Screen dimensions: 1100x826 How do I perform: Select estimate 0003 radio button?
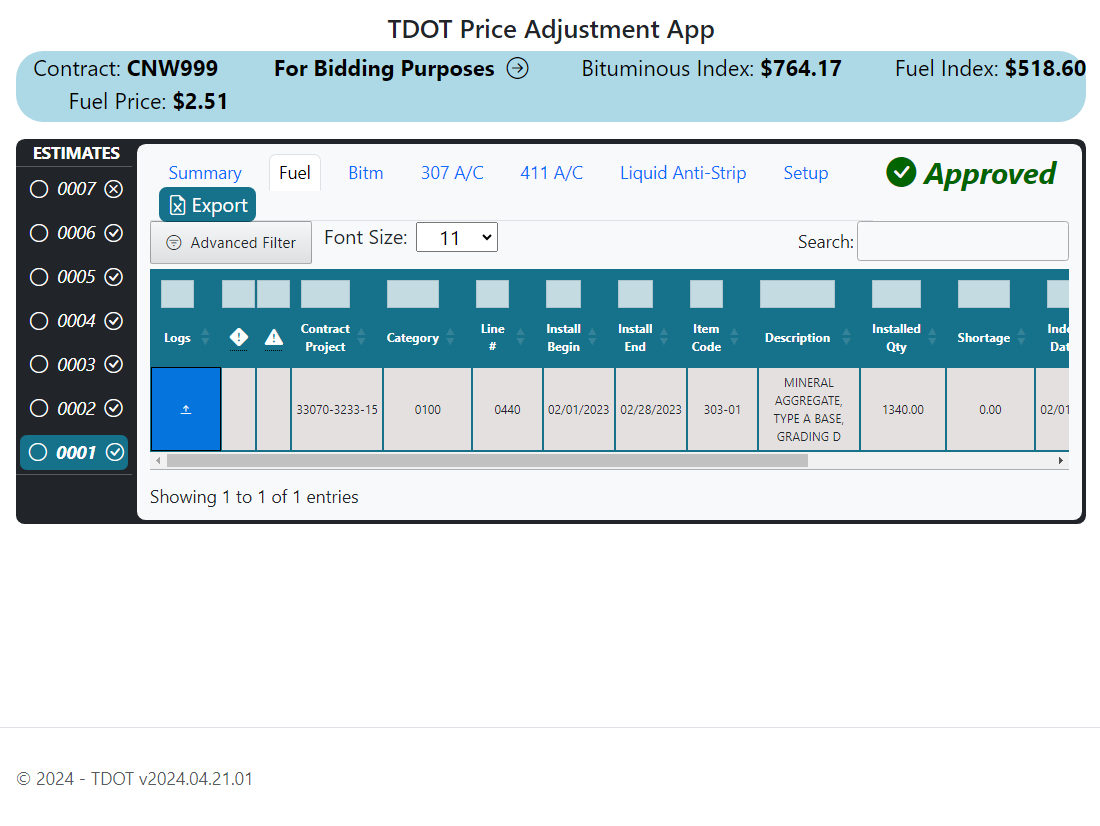tap(39, 364)
